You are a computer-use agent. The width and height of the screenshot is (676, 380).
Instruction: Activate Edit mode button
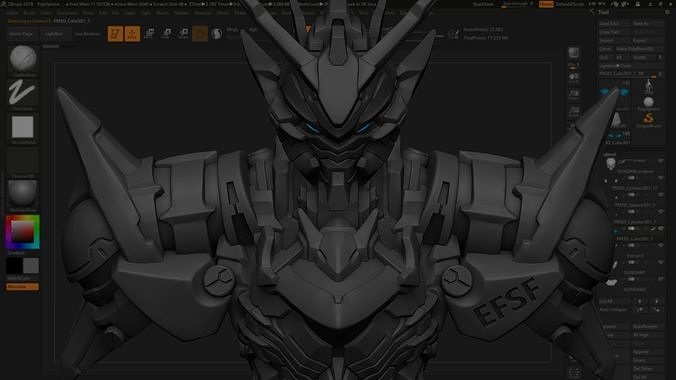point(115,34)
